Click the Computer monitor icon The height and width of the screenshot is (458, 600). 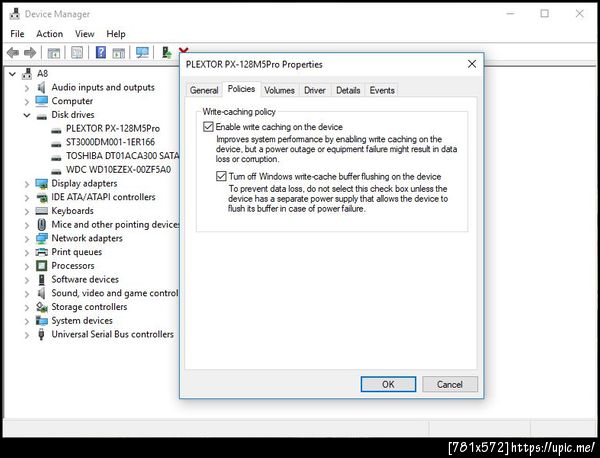coord(41,101)
